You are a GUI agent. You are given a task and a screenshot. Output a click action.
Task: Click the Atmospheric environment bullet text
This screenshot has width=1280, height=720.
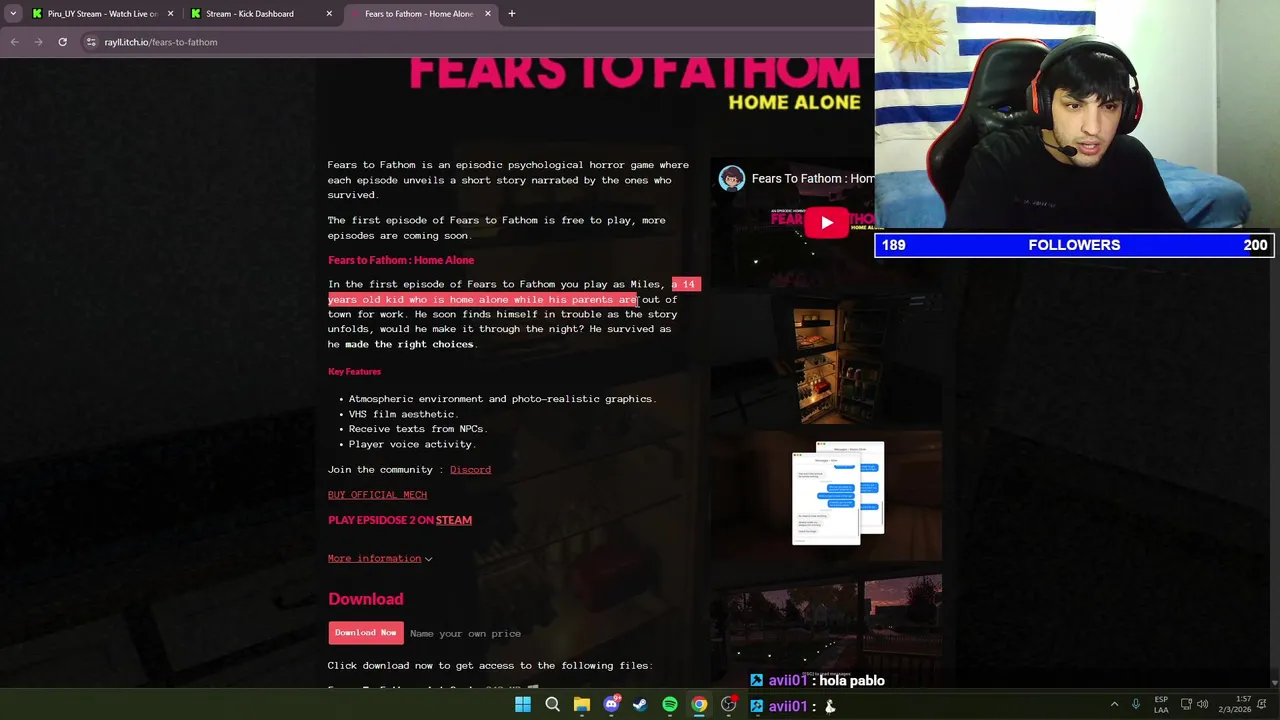click(x=502, y=399)
